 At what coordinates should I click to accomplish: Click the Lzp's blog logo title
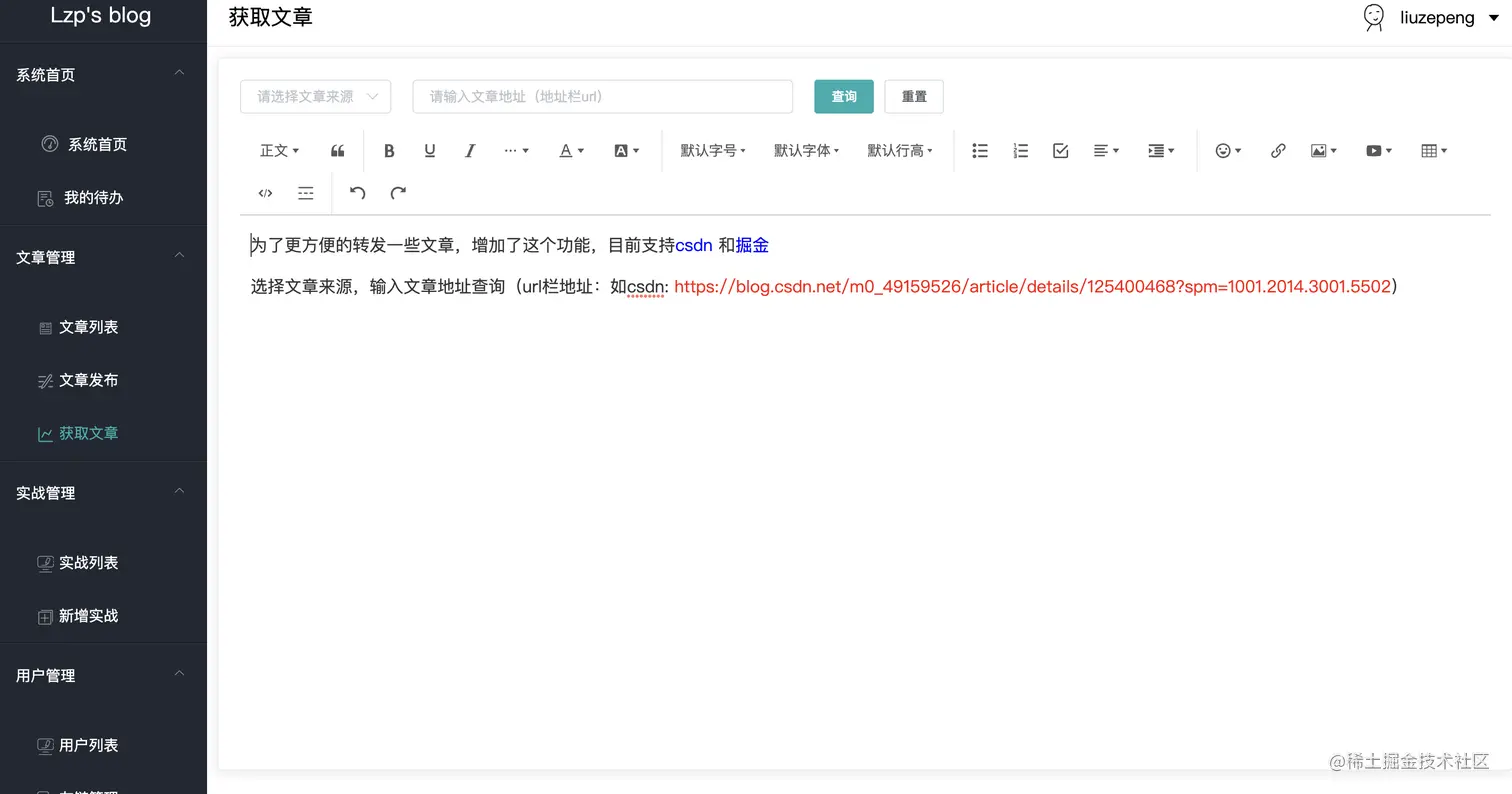coord(101,15)
